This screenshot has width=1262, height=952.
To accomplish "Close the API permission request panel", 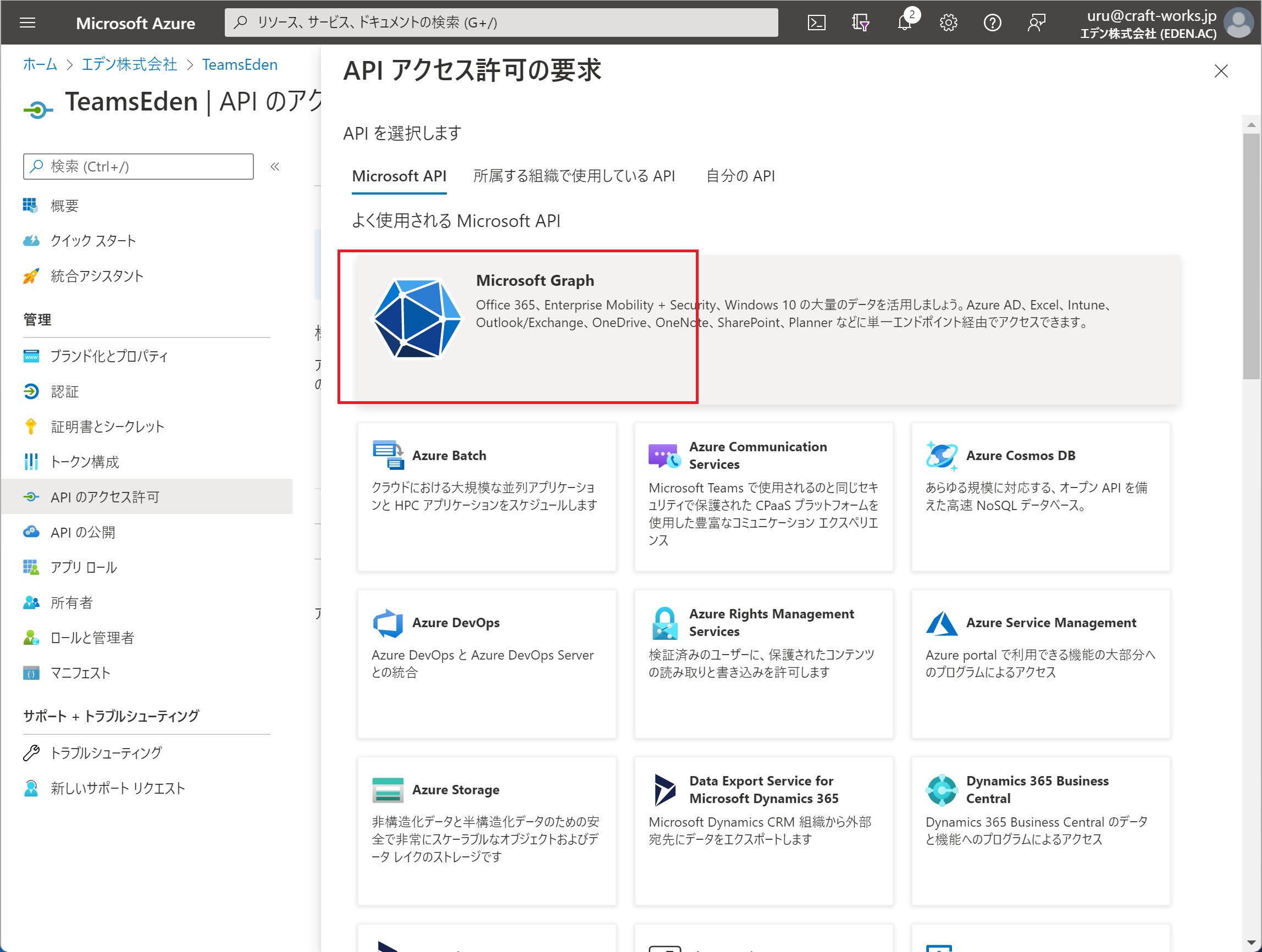I will click(1221, 71).
